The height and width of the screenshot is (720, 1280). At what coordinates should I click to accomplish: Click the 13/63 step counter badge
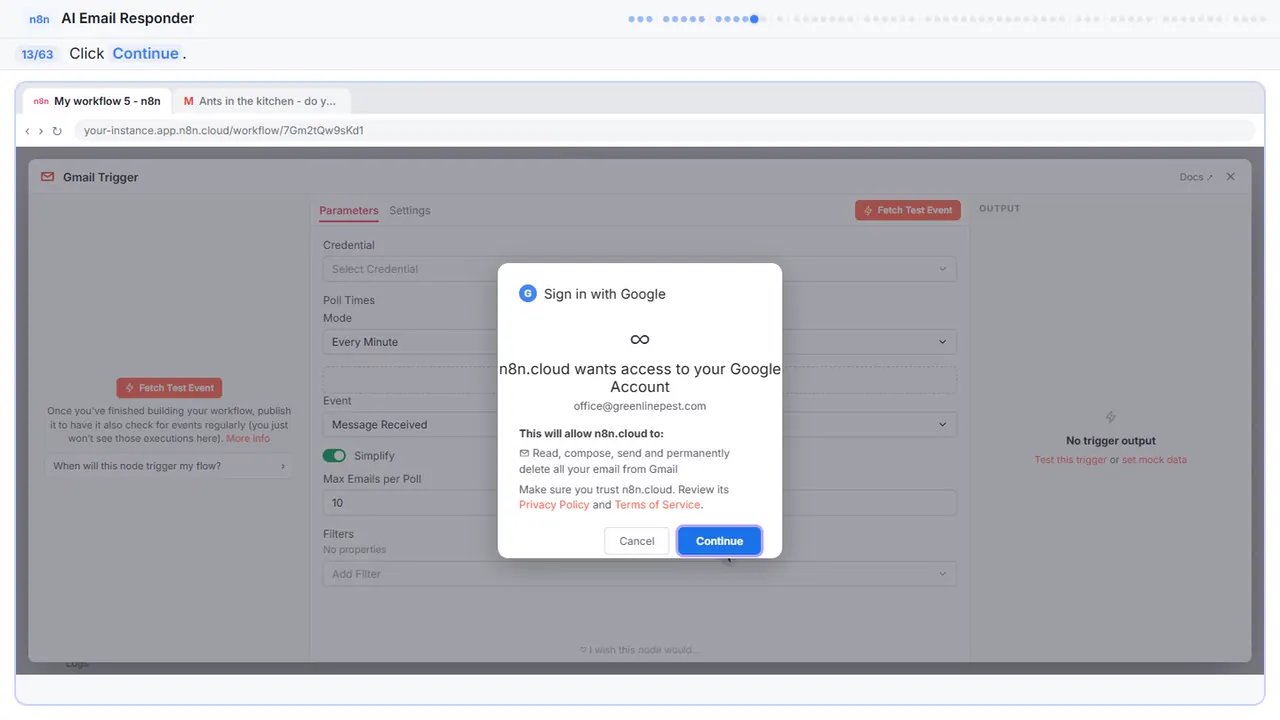[37, 54]
